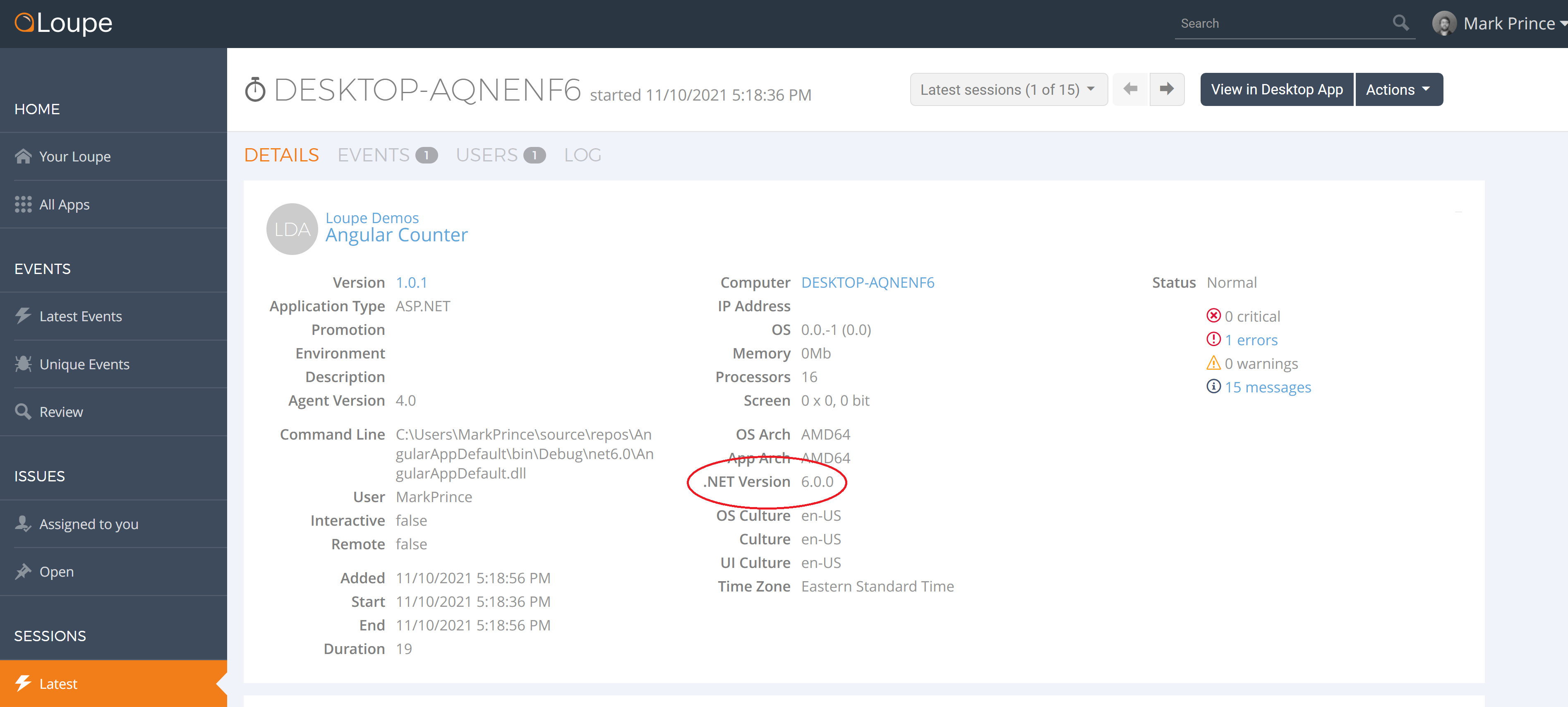Go to next session arrow
The image size is (1568, 707).
pyautogui.click(x=1167, y=89)
